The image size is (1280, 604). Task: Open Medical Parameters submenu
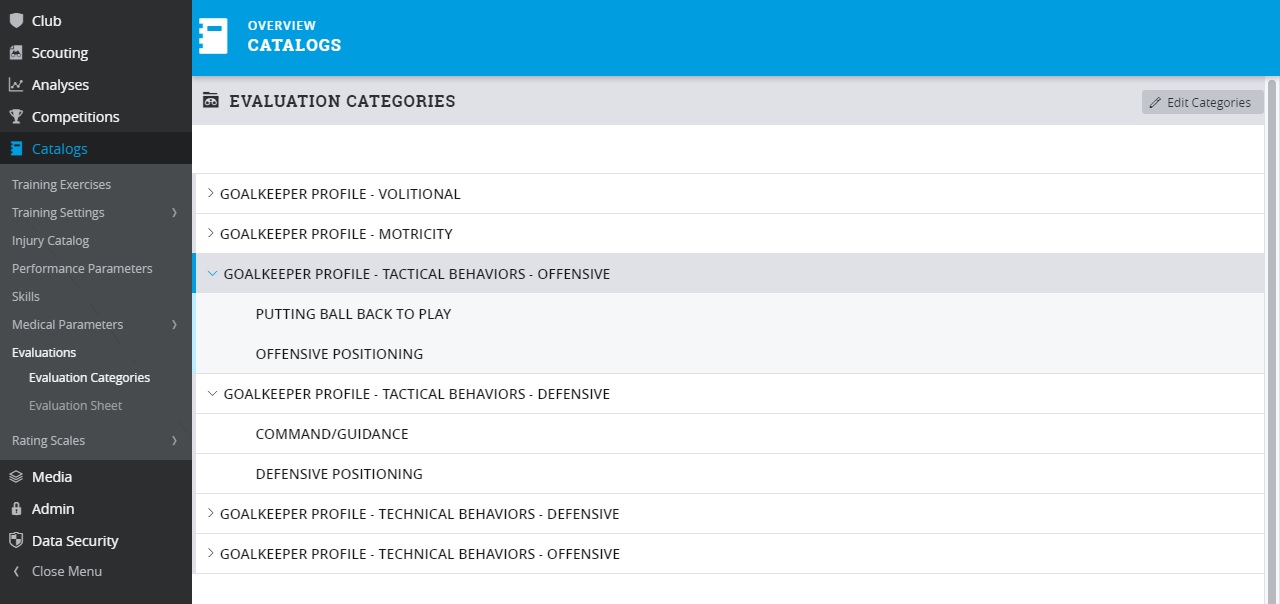67,325
